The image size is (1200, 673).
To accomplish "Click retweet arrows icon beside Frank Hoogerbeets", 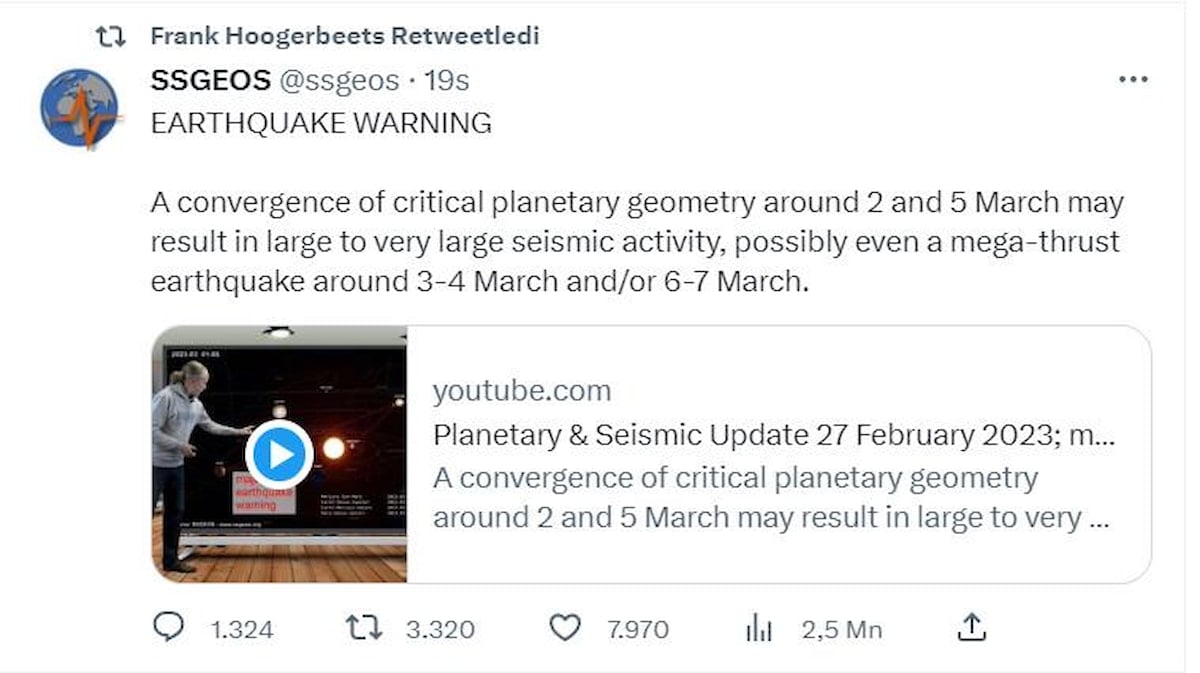I will pos(110,37).
